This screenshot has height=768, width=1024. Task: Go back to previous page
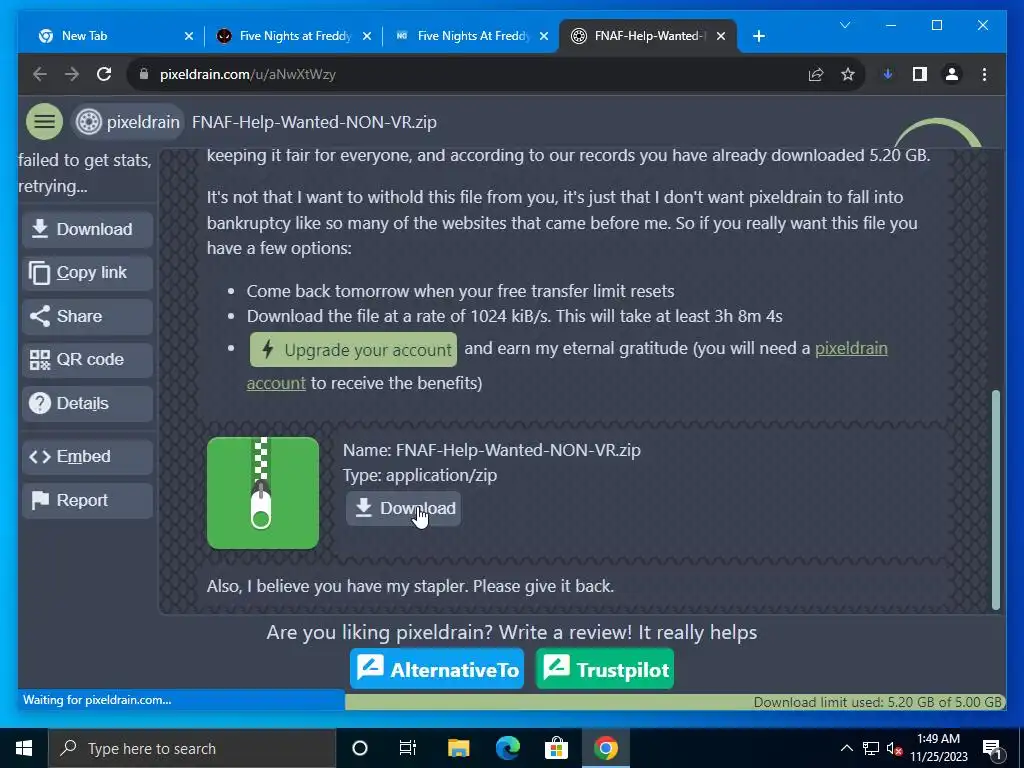pyautogui.click(x=40, y=74)
